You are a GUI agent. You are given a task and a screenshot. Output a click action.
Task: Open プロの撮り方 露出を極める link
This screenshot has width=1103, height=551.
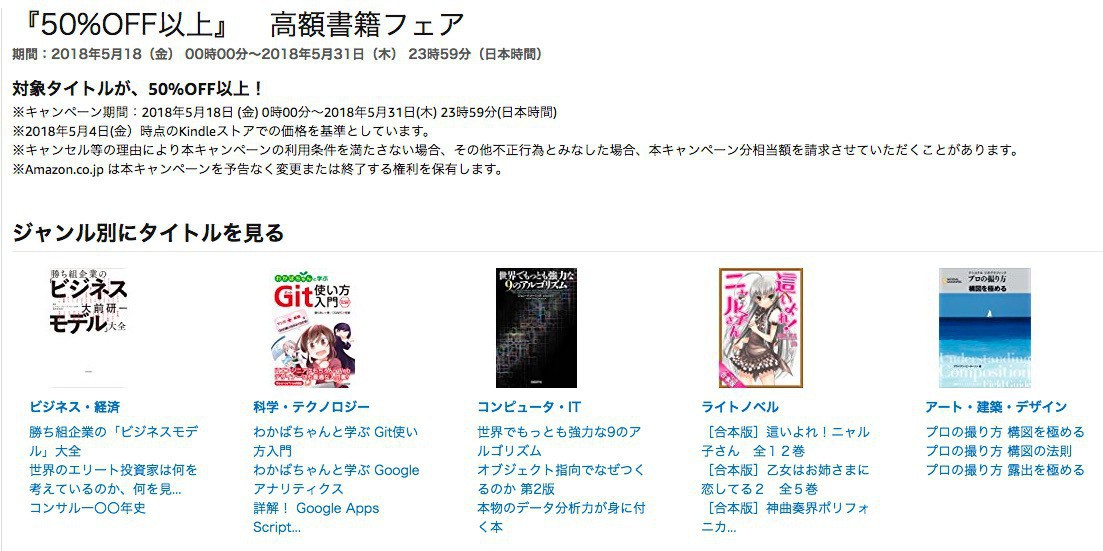tap(1005, 470)
